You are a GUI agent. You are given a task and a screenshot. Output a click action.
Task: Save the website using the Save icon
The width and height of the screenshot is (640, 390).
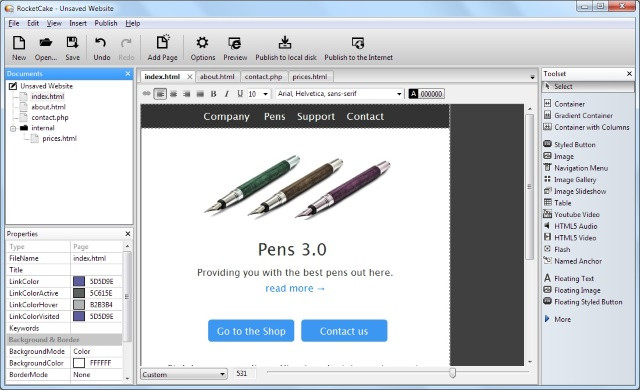72,48
